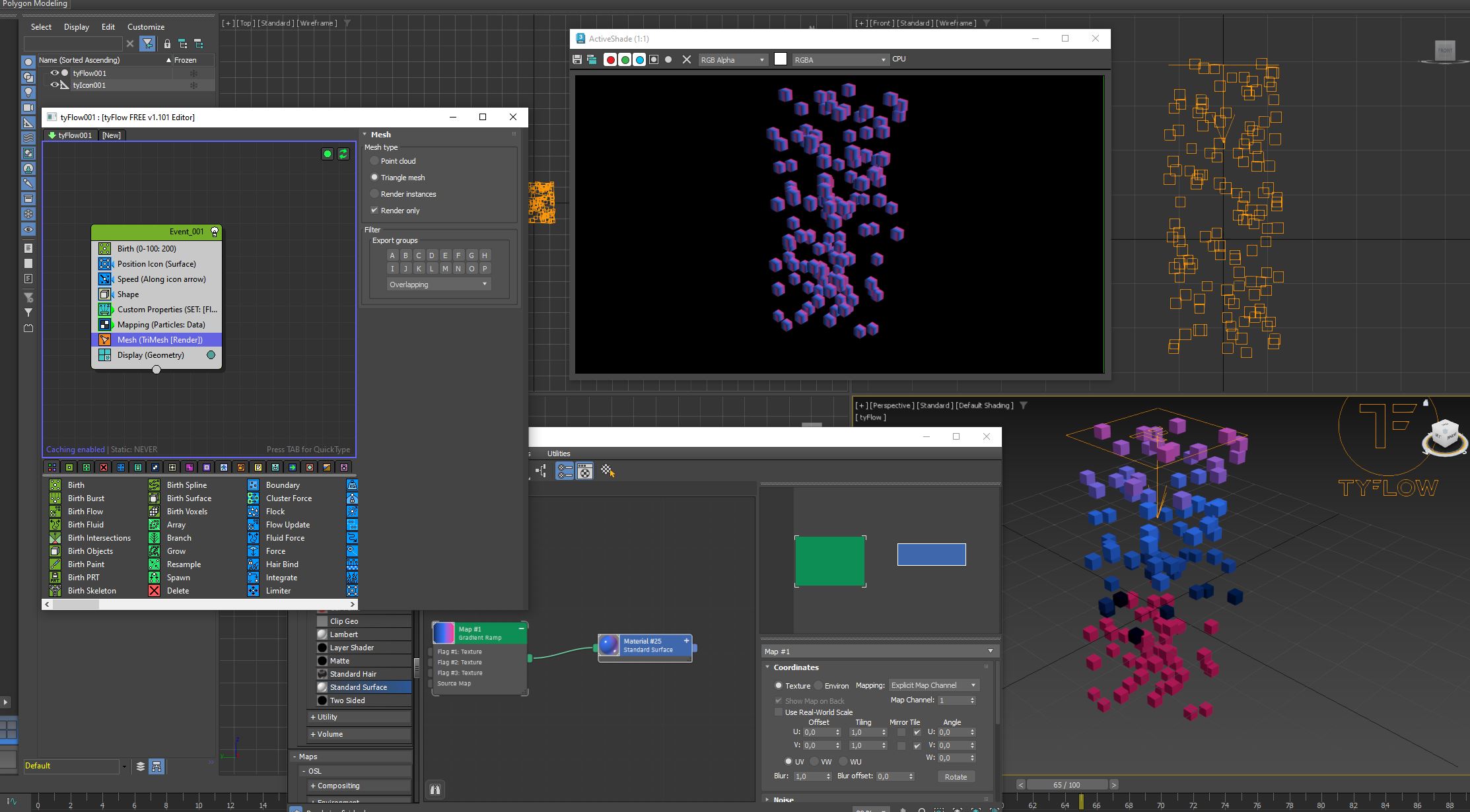
Task: Select the Triangle mesh radio button
Action: click(x=374, y=178)
